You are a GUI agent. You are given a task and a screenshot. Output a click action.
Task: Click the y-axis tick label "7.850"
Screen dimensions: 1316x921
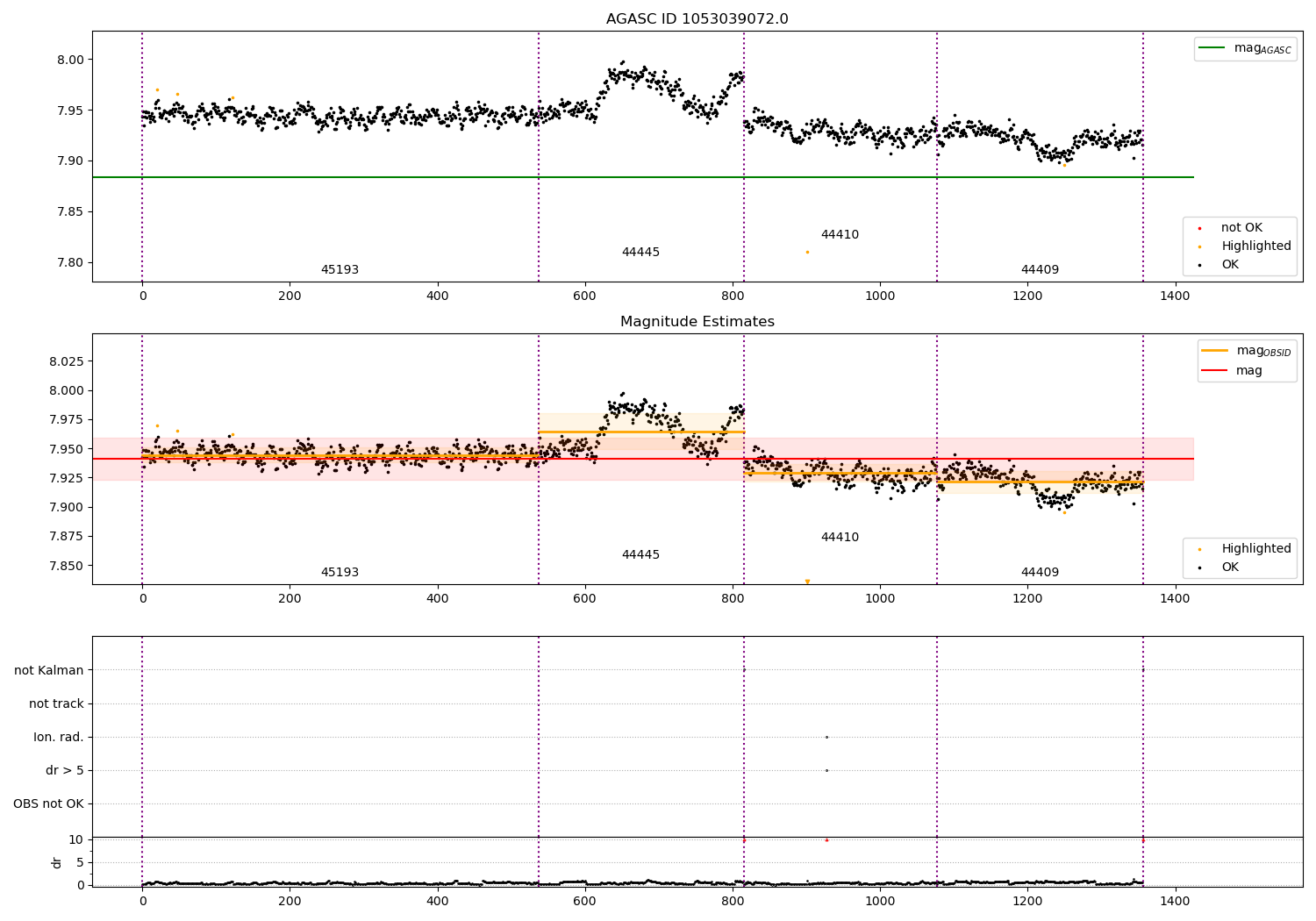coord(67,566)
